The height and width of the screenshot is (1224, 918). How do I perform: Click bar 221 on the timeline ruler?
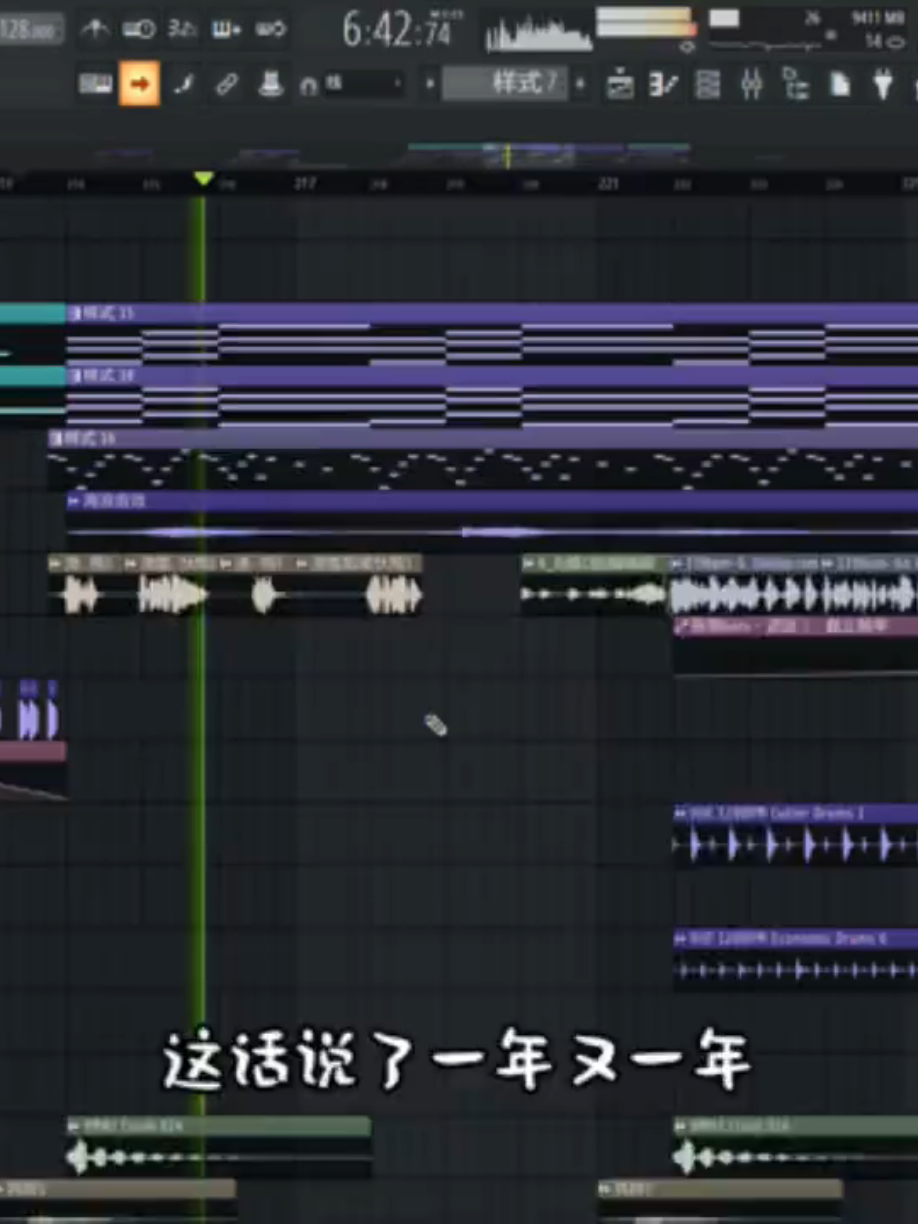[x=609, y=184]
